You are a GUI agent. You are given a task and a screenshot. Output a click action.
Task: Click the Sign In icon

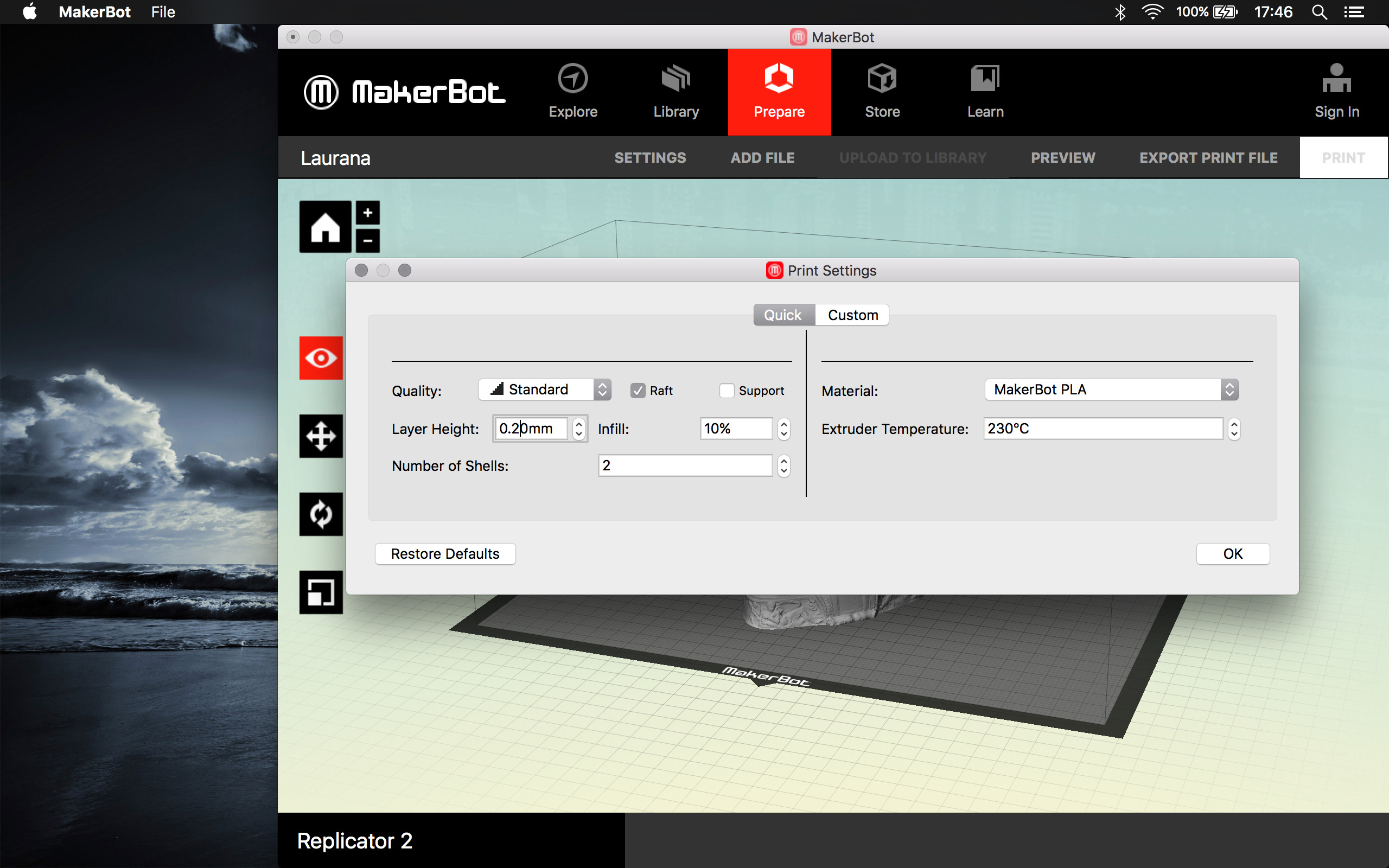pos(1337,92)
